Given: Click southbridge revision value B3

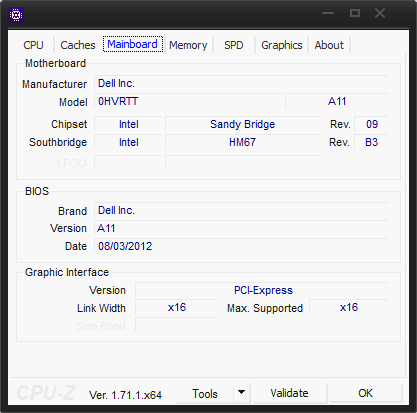Looking at the screenshot, I should pyautogui.click(x=372, y=142).
